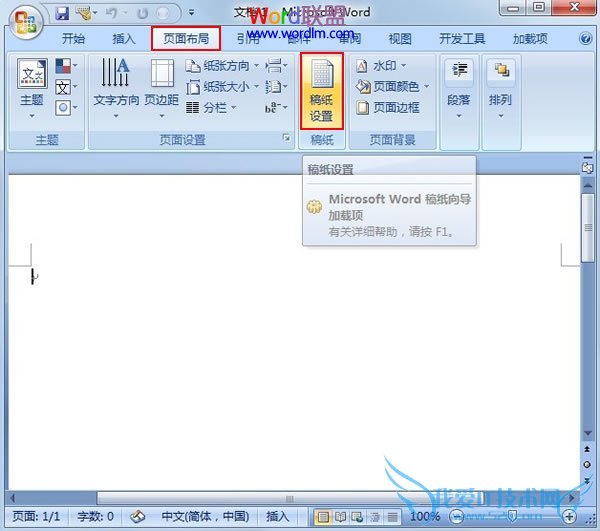Screen dimensions: 600x531
Task: Click the page number indicator 页面: 1/1
Action: [x=36, y=517]
